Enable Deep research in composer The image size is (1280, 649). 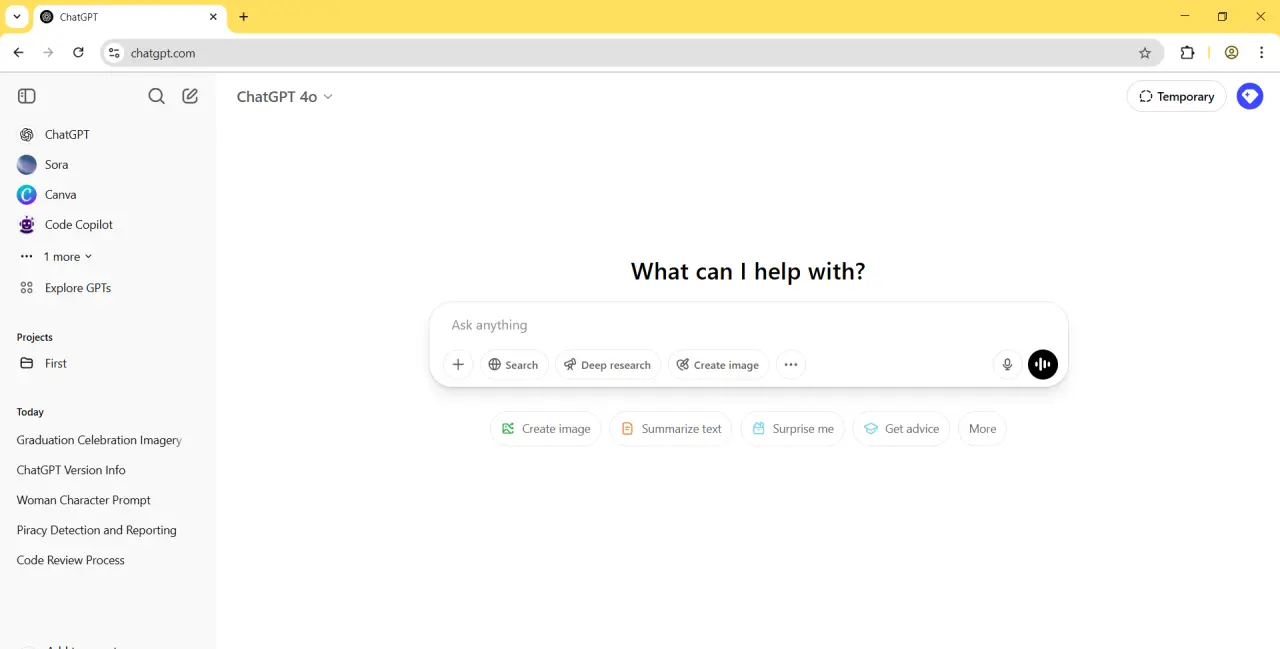608,365
